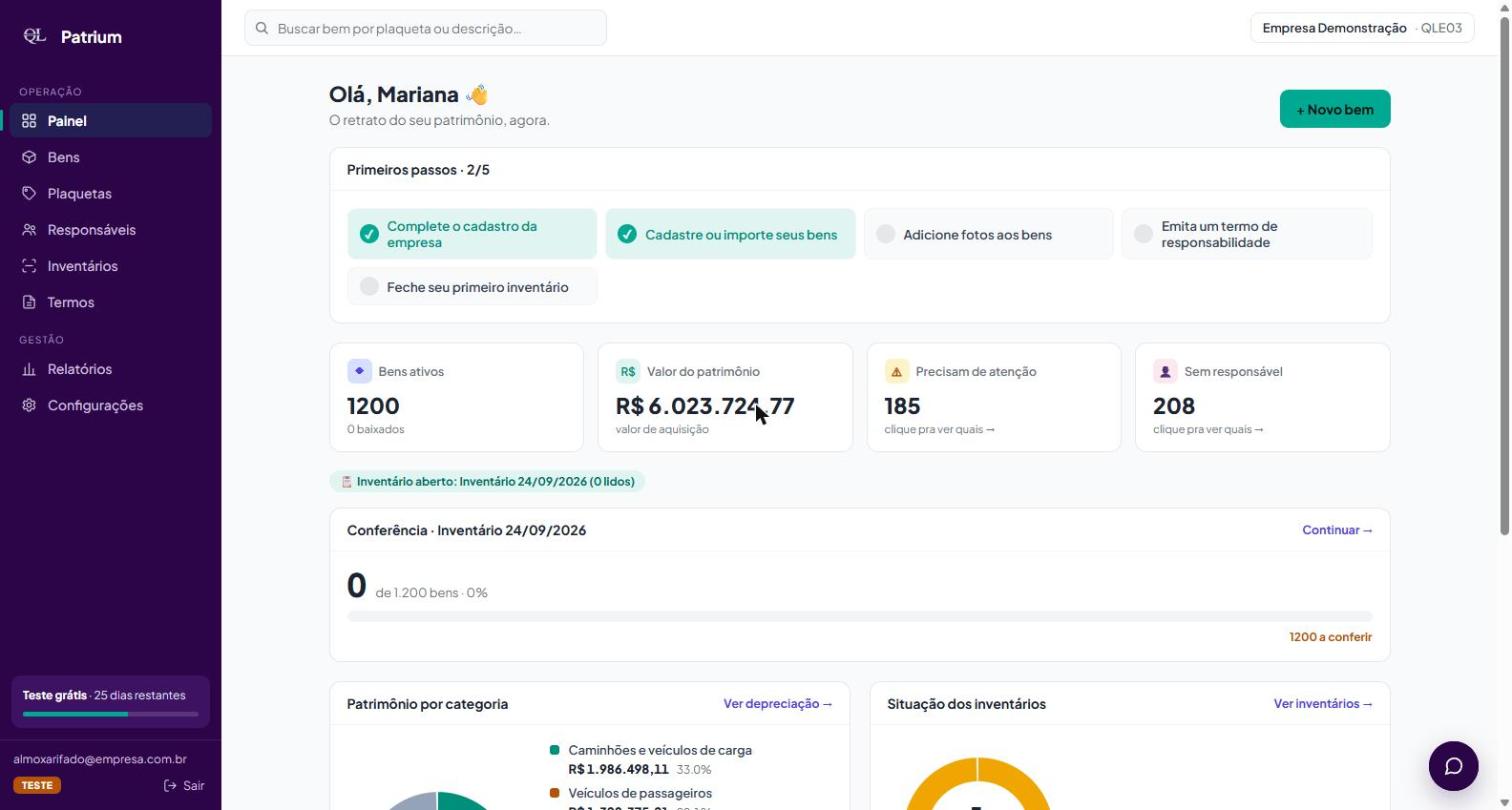Open Plaquetas from the sidebar
Image resolution: width=1512 pixels, height=810 pixels.
[x=111, y=193]
